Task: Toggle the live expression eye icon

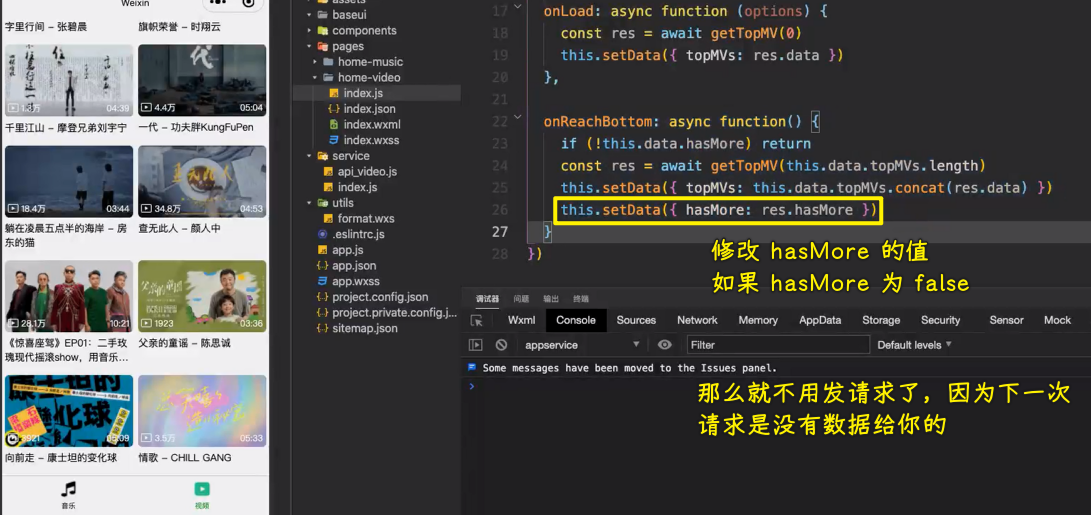Action: [665, 344]
